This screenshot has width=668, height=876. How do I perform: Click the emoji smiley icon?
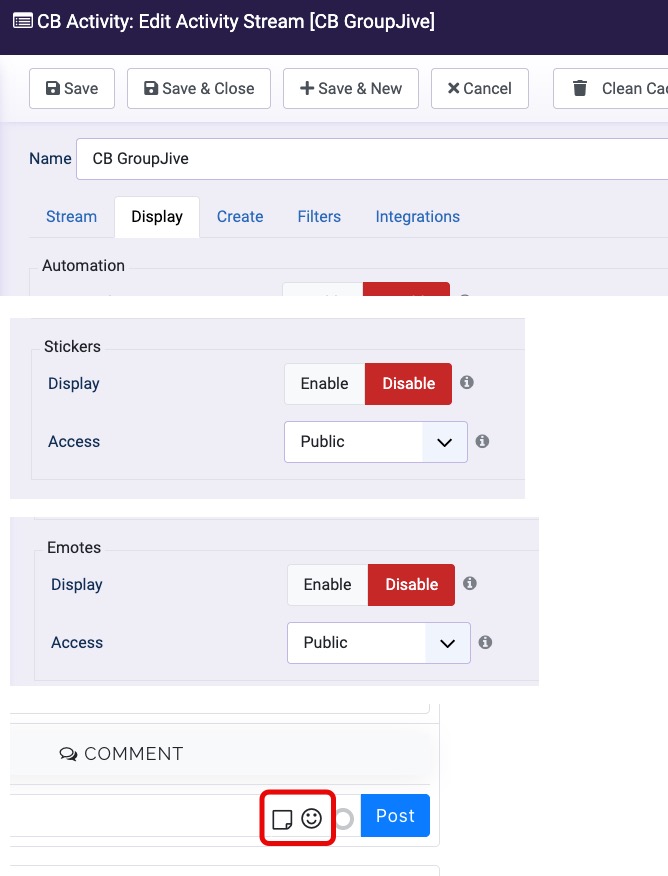pyautogui.click(x=312, y=818)
